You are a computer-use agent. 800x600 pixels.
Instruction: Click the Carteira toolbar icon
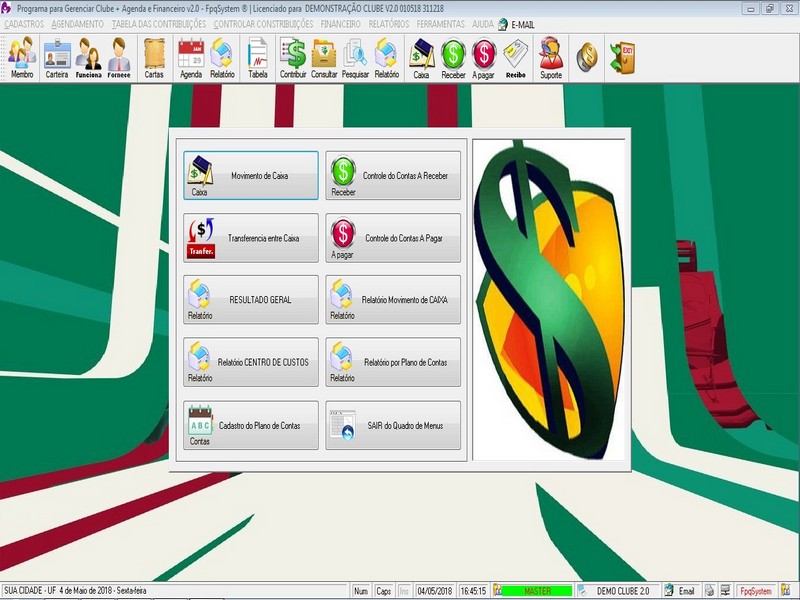[x=57, y=58]
